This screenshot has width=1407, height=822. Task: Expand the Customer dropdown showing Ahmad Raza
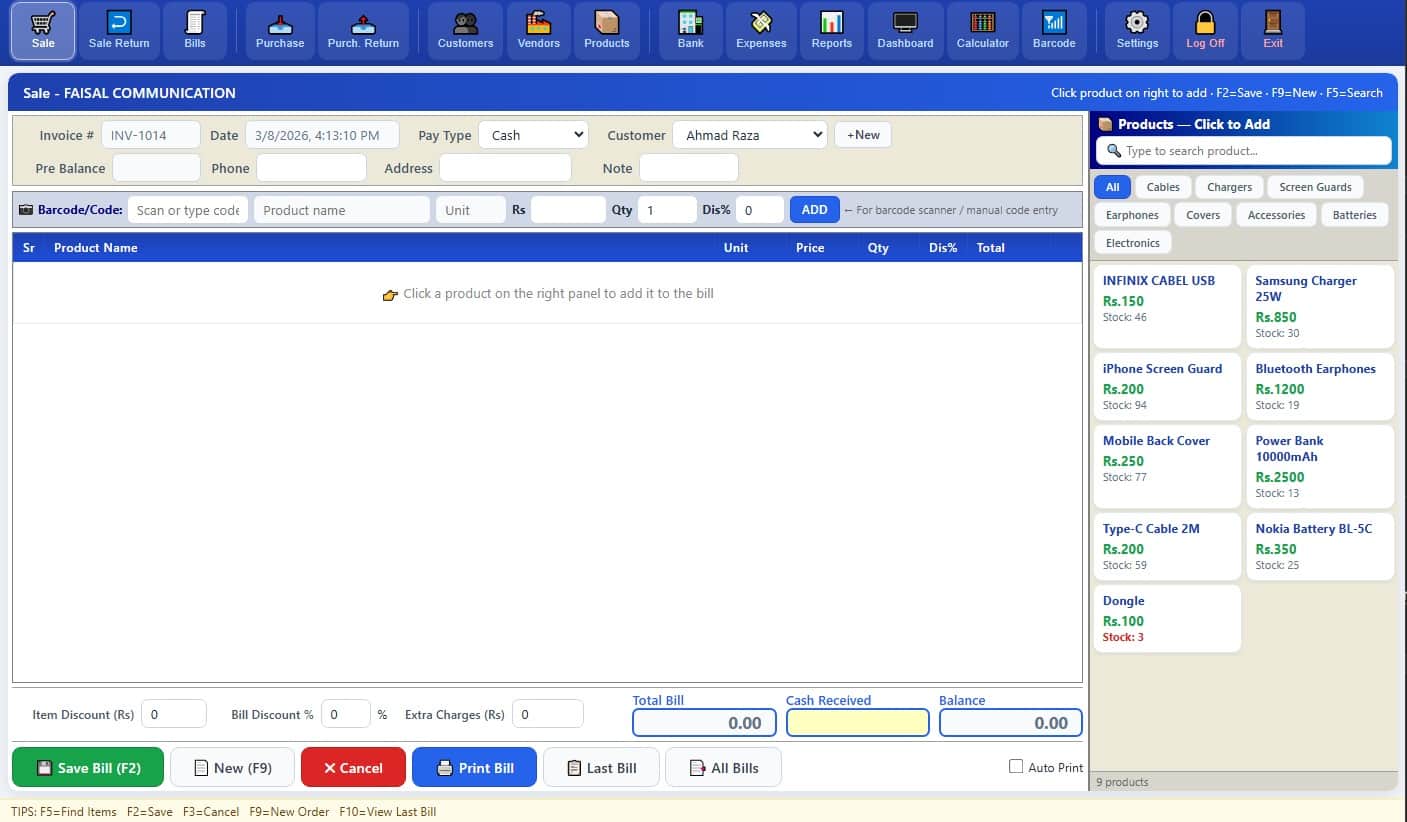(x=749, y=134)
